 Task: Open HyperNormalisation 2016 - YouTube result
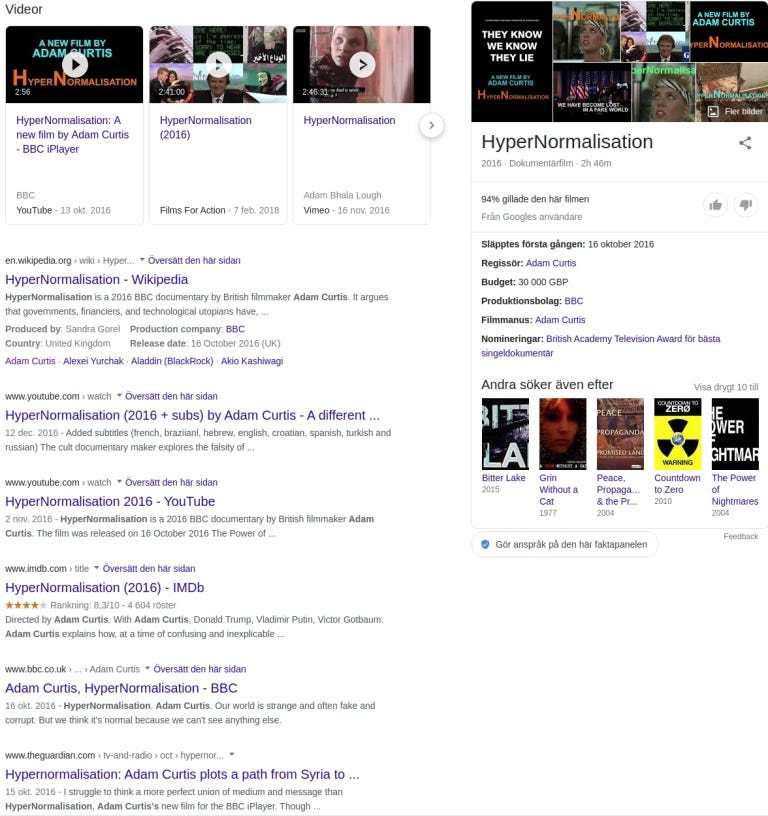click(x=110, y=501)
